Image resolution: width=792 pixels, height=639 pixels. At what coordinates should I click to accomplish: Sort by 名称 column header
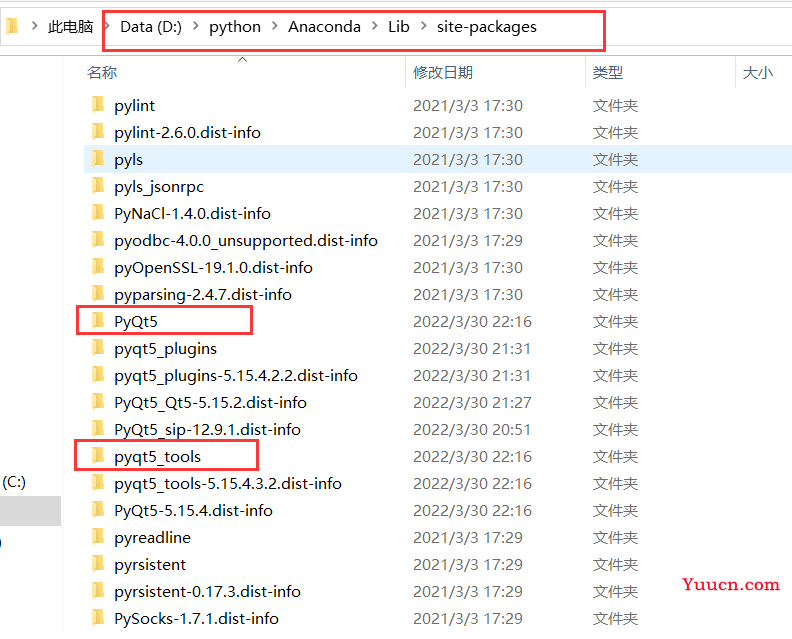pos(102,72)
